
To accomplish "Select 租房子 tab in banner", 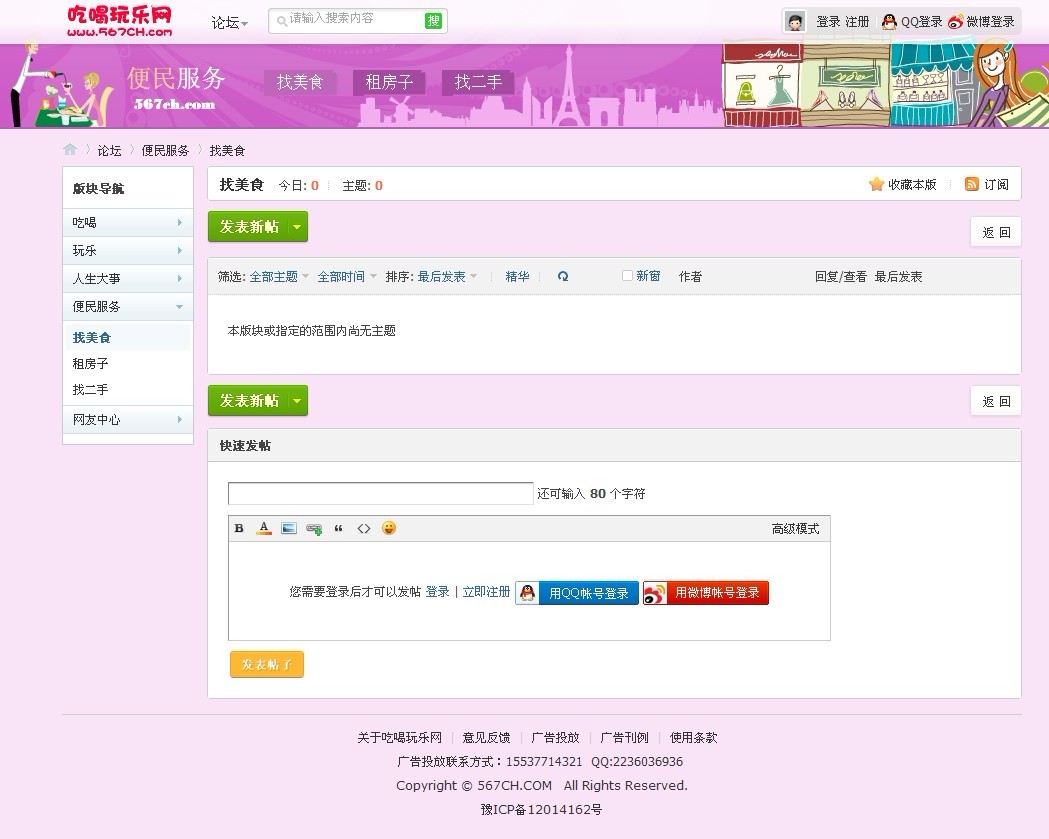I will pyautogui.click(x=389, y=82).
